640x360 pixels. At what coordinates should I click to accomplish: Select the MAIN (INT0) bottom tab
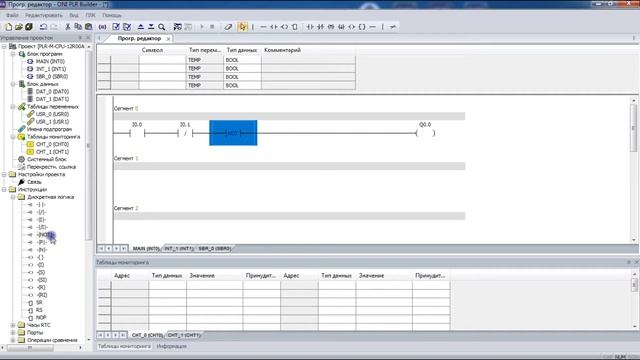coord(146,248)
